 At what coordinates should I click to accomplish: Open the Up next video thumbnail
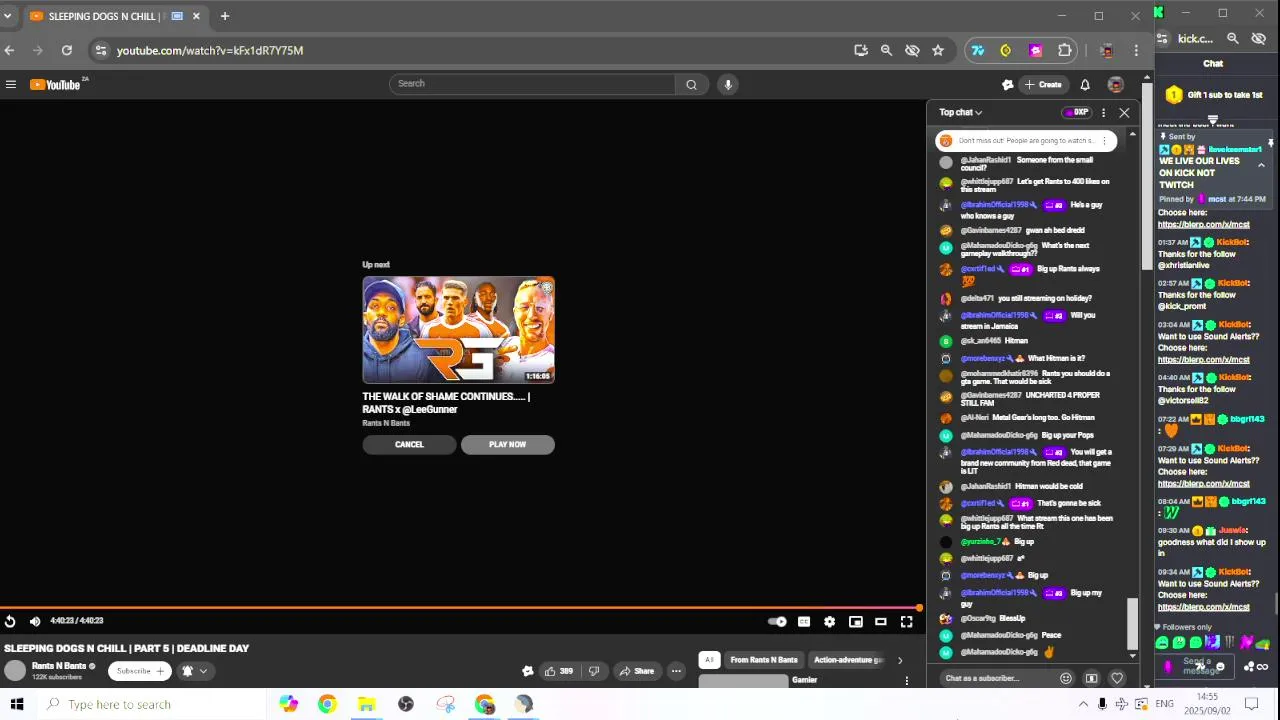point(458,330)
